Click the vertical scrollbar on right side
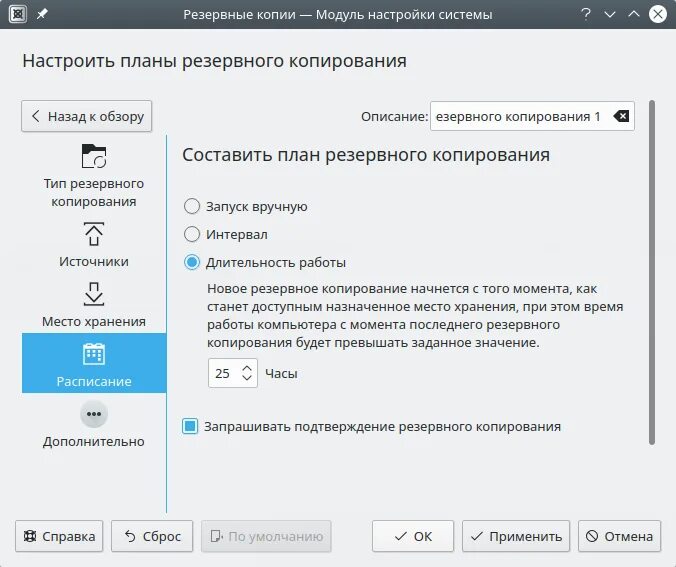Image resolution: width=676 pixels, height=567 pixels. coord(652,272)
